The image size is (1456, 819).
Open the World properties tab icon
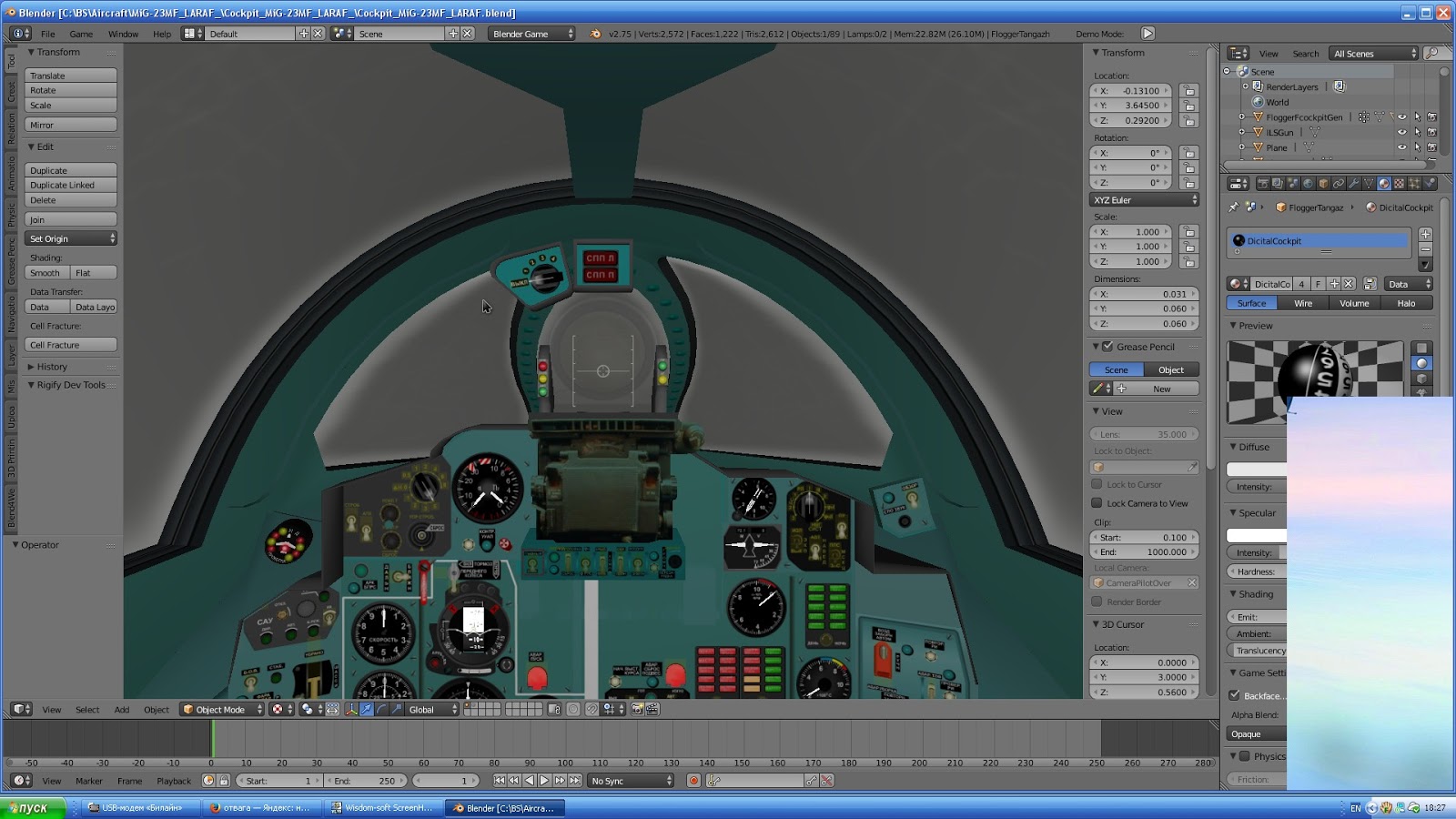point(1308,184)
